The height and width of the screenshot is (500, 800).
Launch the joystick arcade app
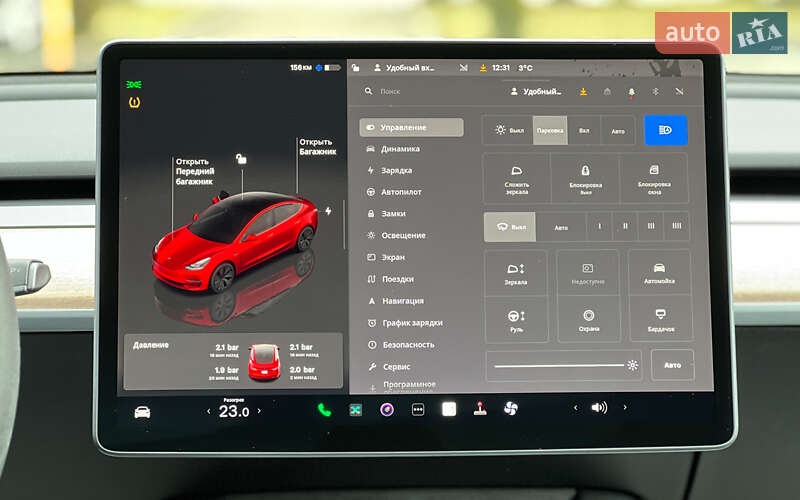(x=480, y=408)
